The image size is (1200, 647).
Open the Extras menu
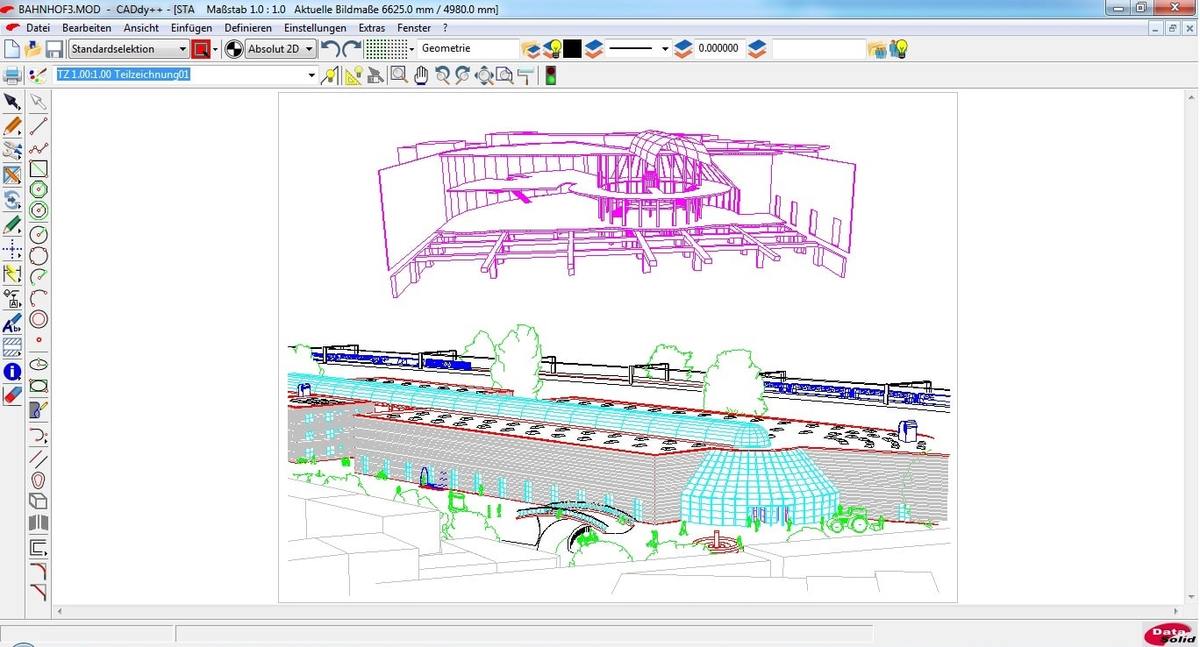371,28
